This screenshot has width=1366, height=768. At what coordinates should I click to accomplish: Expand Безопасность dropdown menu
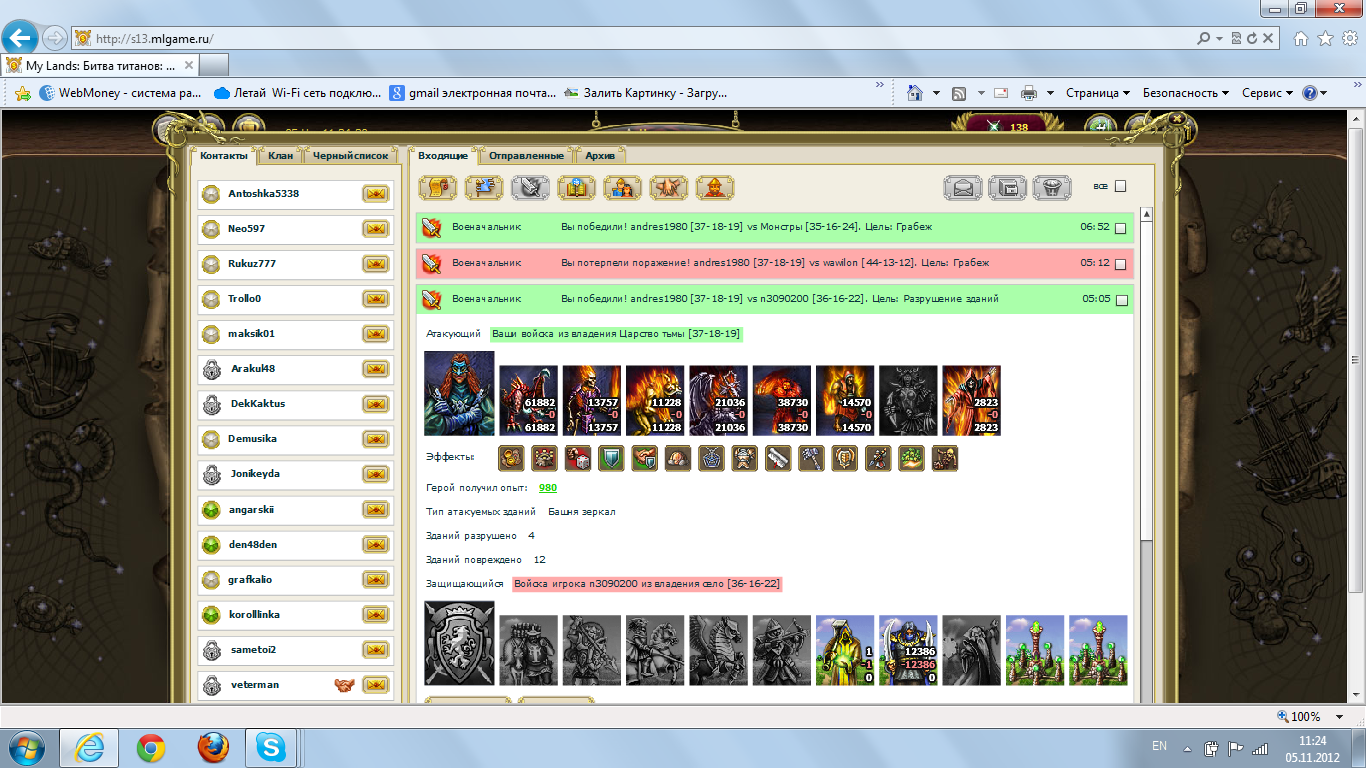[x=1187, y=93]
